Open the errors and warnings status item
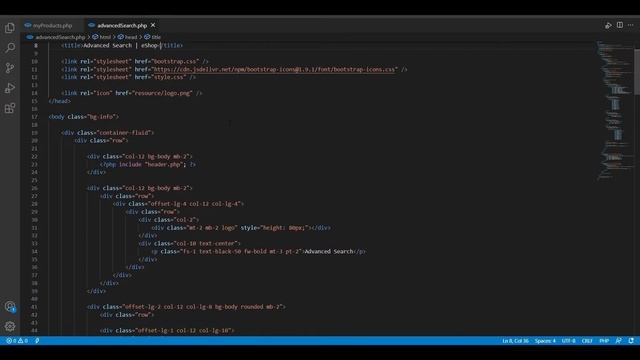The image size is (640, 360). (x=17, y=341)
